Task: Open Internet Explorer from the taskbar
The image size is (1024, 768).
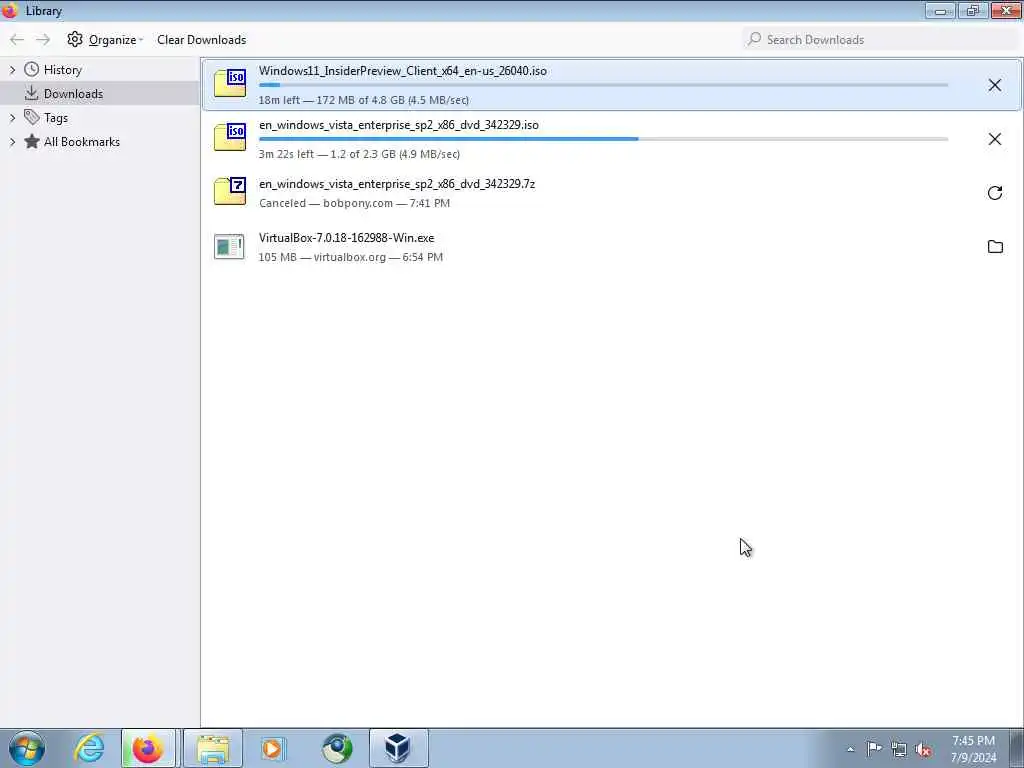Action: [89, 748]
